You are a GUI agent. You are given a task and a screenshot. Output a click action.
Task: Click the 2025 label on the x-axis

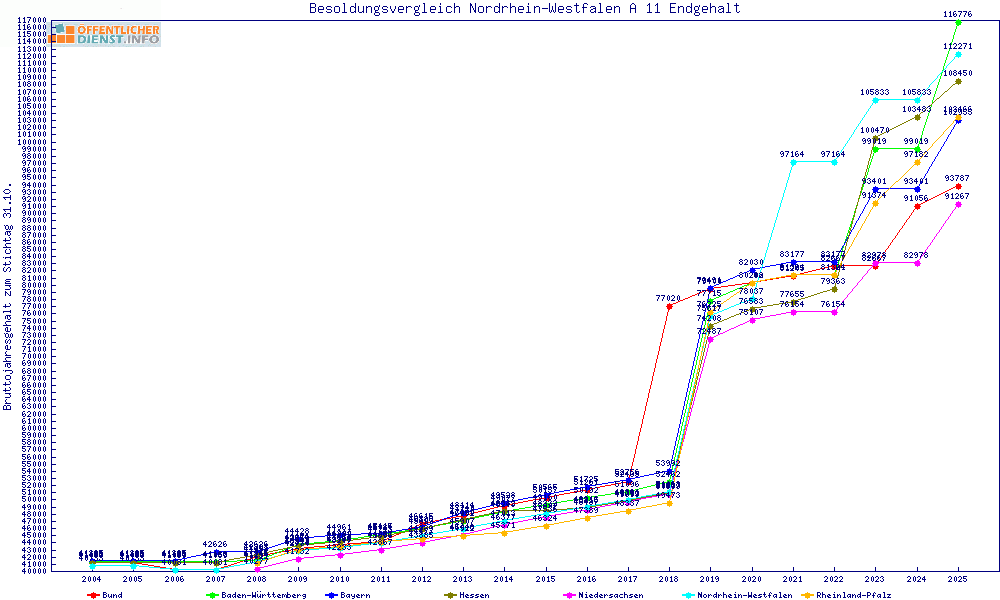point(958,579)
